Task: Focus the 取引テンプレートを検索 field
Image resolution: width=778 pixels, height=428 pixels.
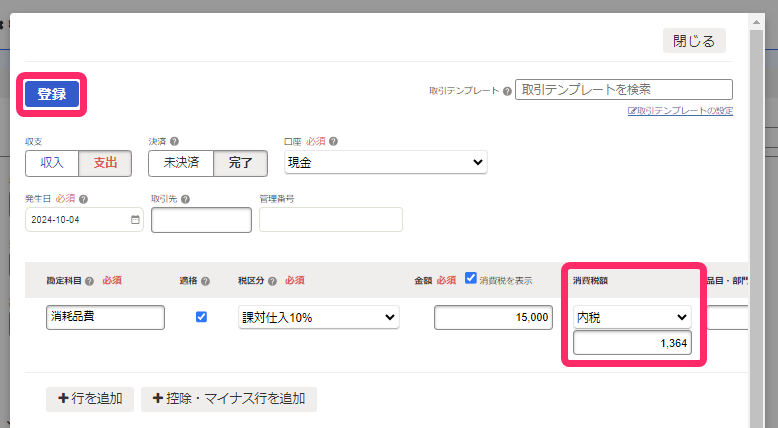Action: [x=624, y=89]
